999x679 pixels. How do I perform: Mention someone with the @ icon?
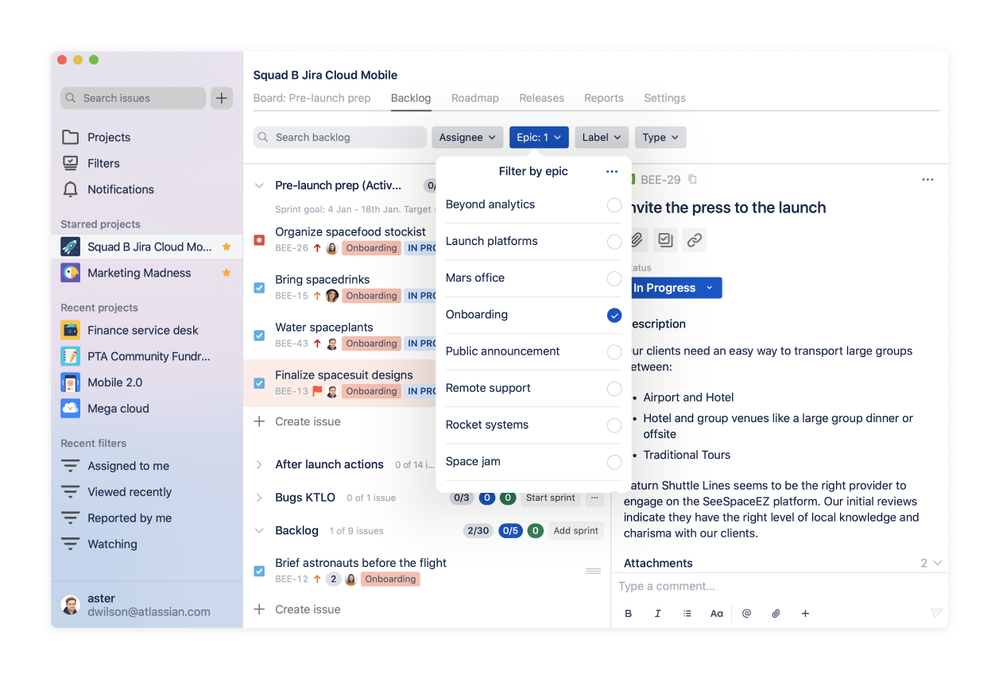(746, 613)
